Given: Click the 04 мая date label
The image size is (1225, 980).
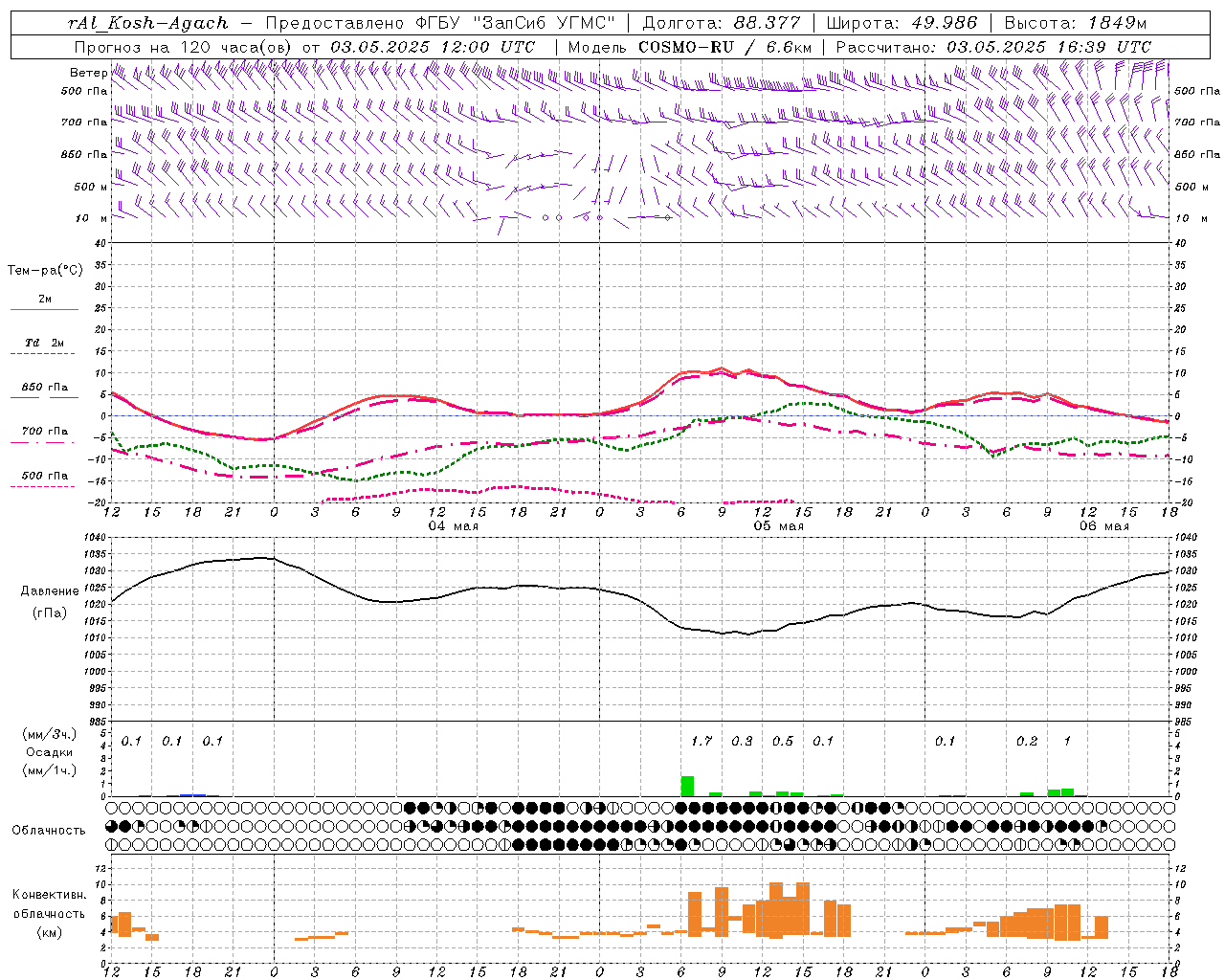Looking at the screenshot, I should (453, 526).
